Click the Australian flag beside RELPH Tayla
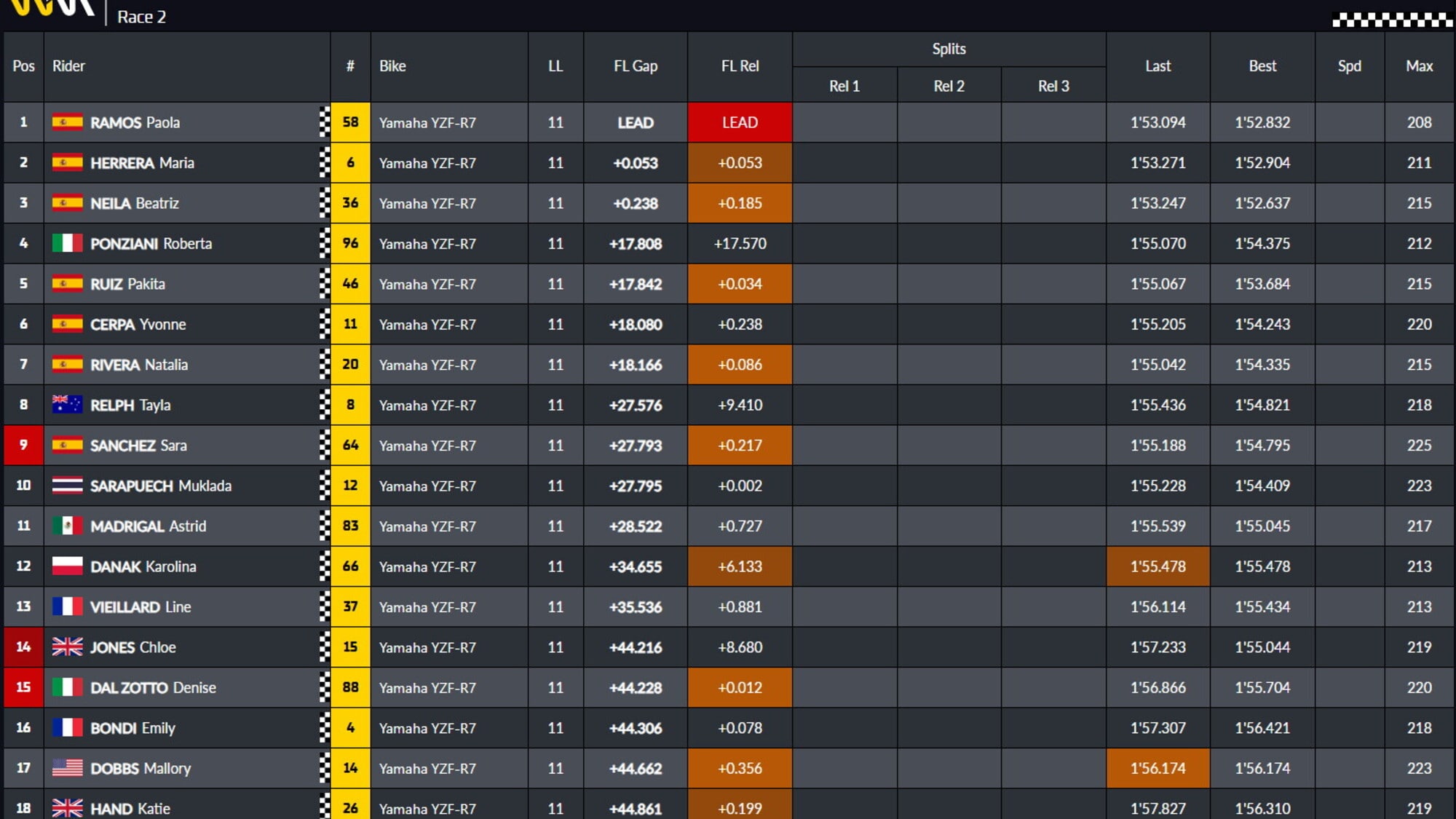The width and height of the screenshot is (1456, 819). (x=67, y=405)
